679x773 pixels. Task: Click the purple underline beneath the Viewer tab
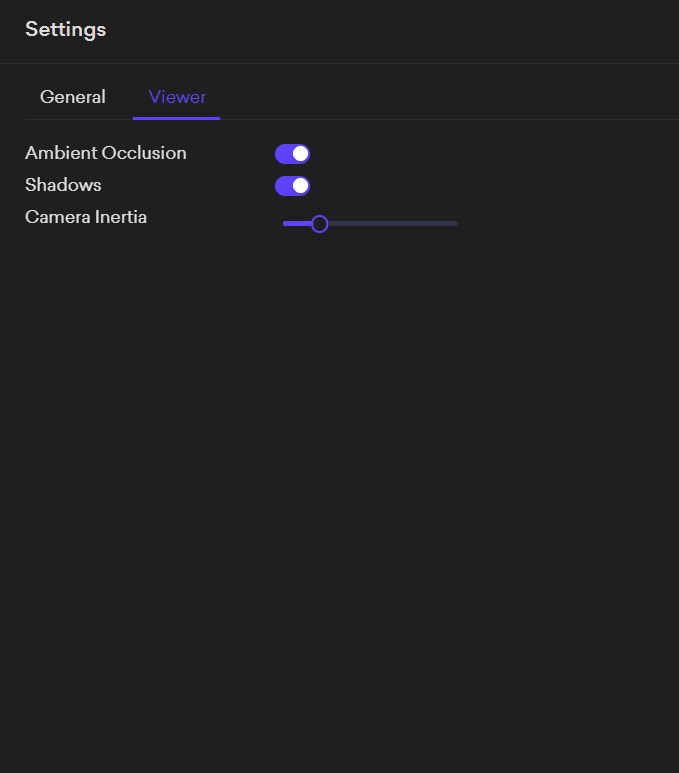pyautogui.click(x=177, y=118)
